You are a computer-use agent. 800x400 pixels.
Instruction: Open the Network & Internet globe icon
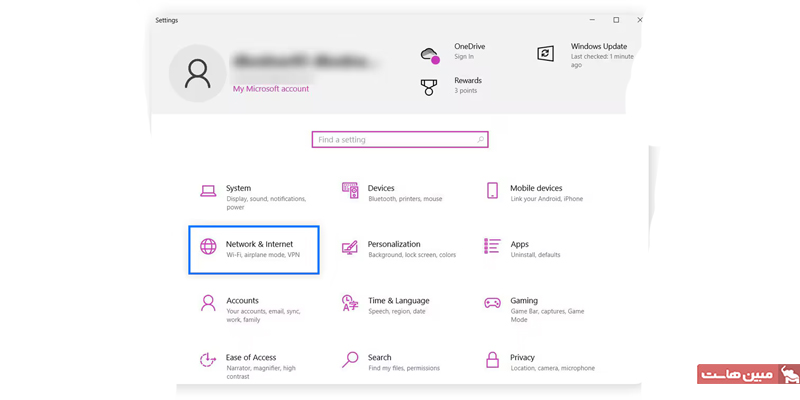pos(208,246)
